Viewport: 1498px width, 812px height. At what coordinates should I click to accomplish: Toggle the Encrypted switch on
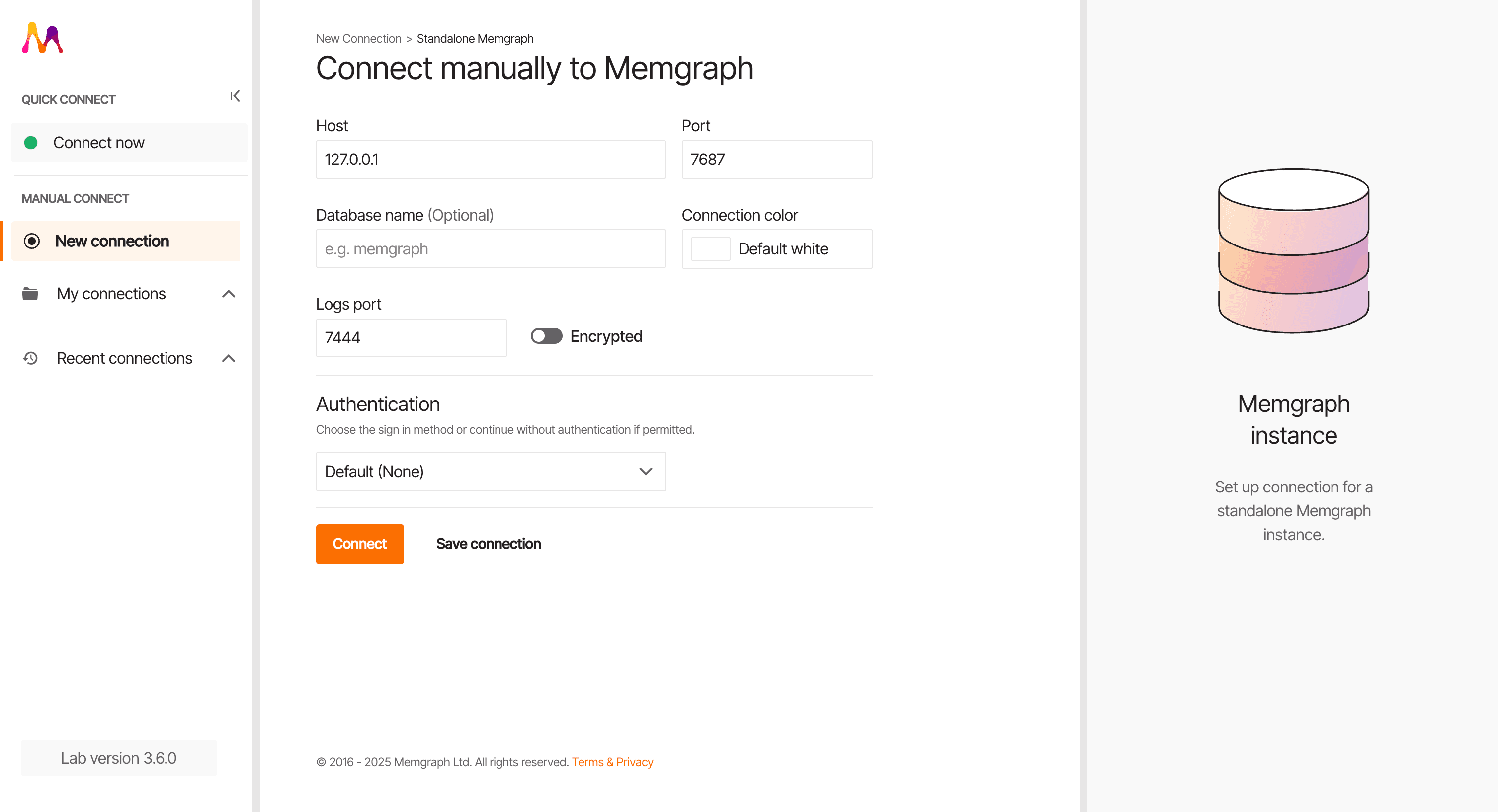pyautogui.click(x=546, y=336)
